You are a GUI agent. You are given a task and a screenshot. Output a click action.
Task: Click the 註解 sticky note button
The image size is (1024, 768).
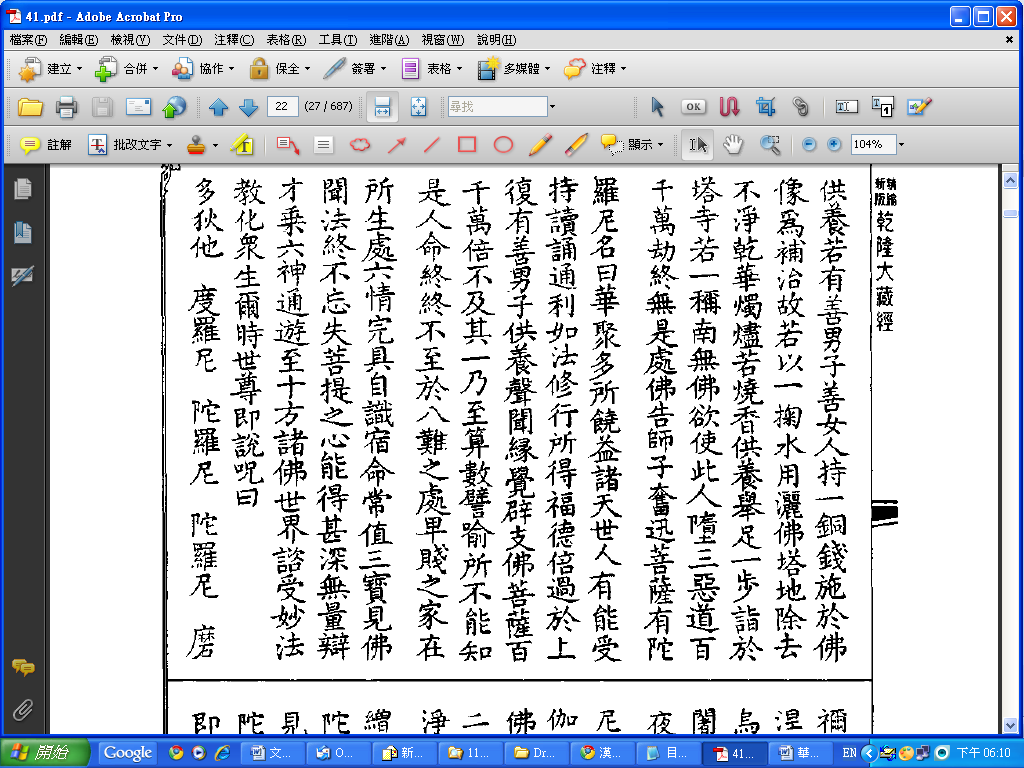coord(46,145)
